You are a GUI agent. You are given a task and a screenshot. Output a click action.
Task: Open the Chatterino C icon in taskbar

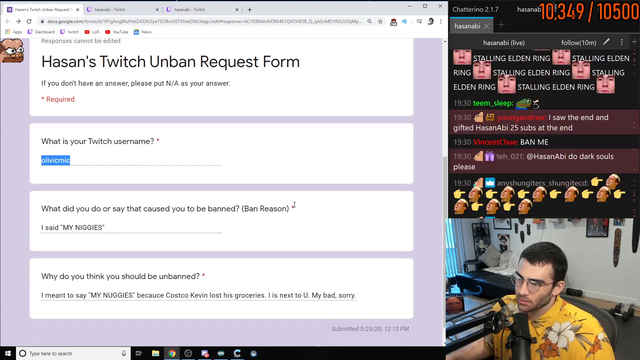click(x=237, y=353)
